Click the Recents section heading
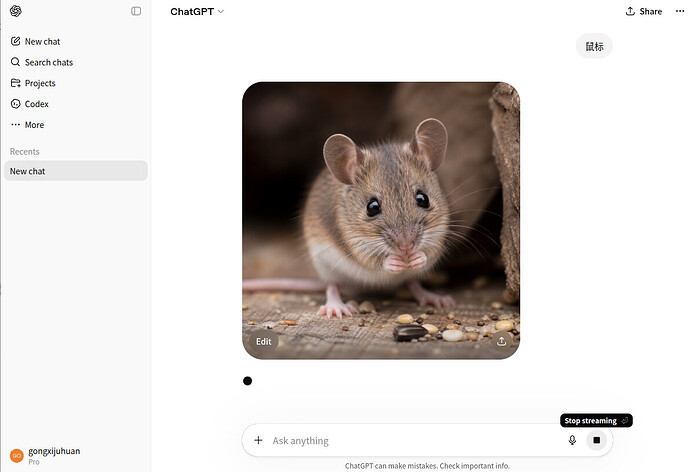Image resolution: width=690 pixels, height=472 pixels. (x=25, y=151)
